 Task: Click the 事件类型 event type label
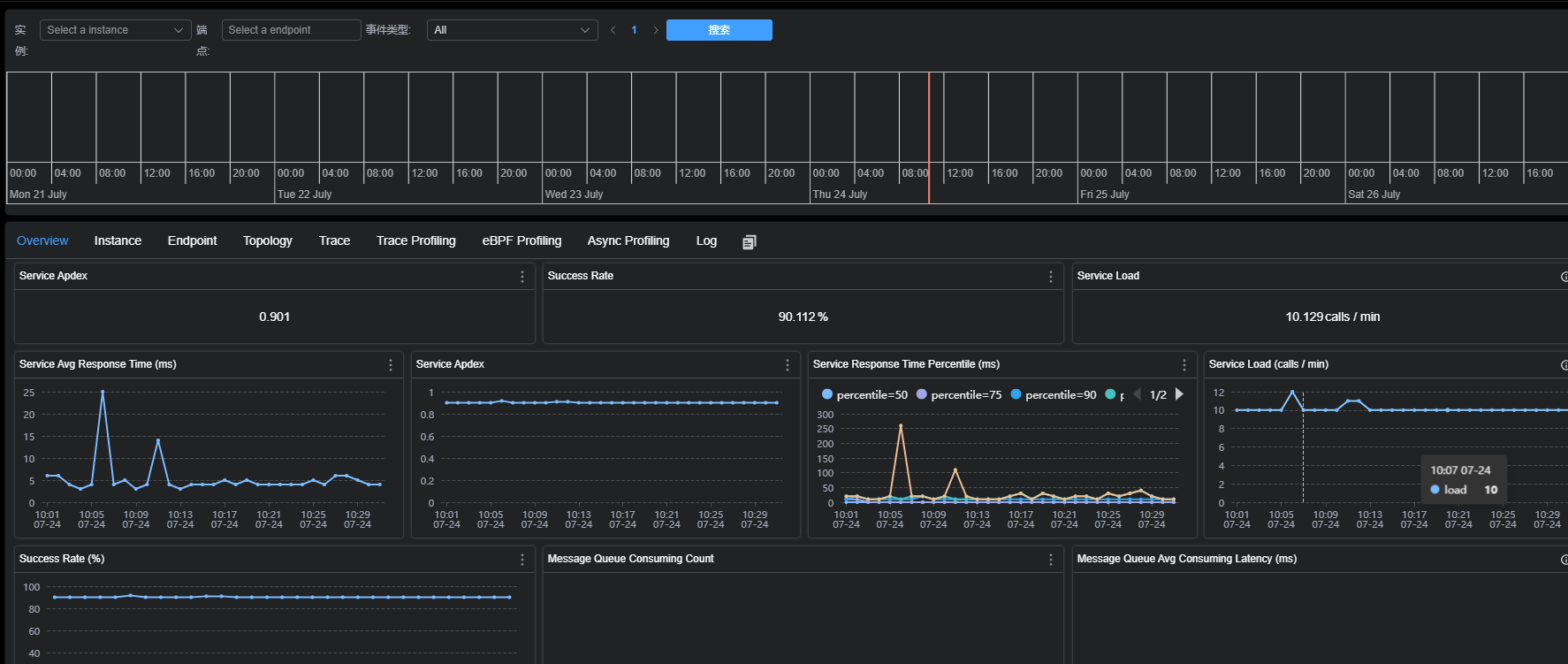pos(388,30)
